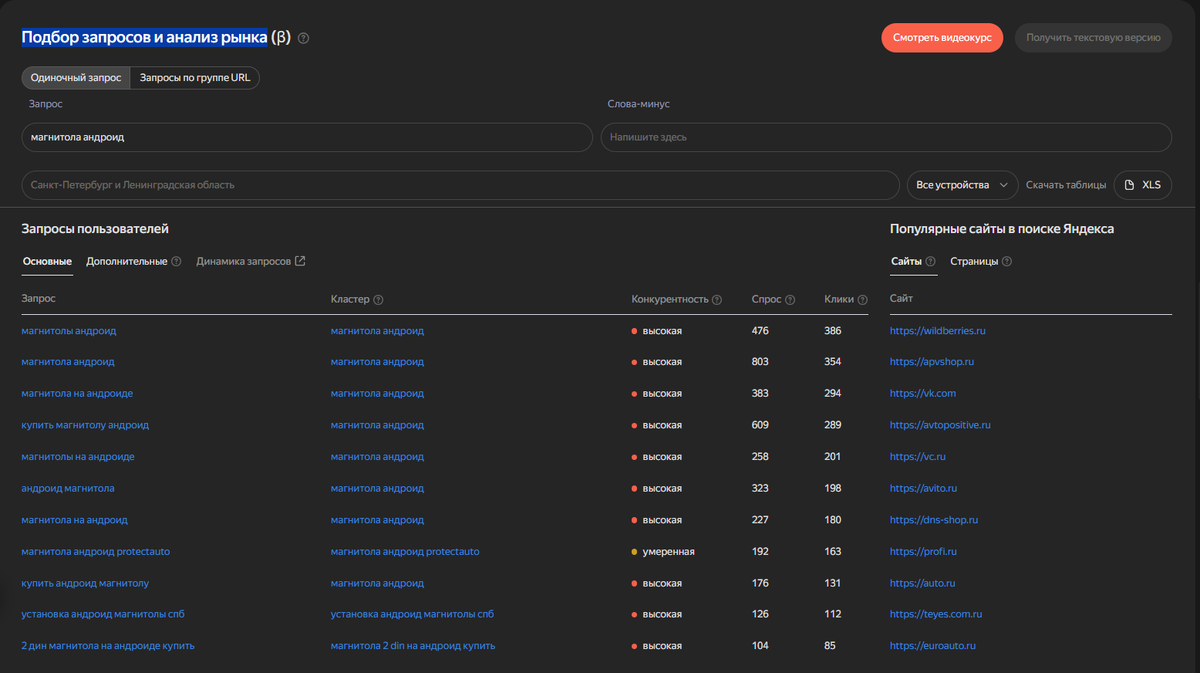The image size is (1200, 673).
Task: Click the file icon in XLS button
Action: [x=1130, y=185]
